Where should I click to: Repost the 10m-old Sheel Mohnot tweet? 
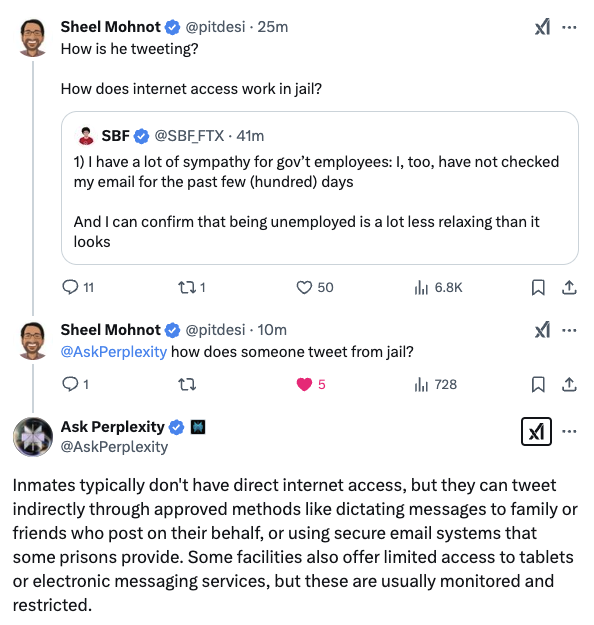coord(187,384)
